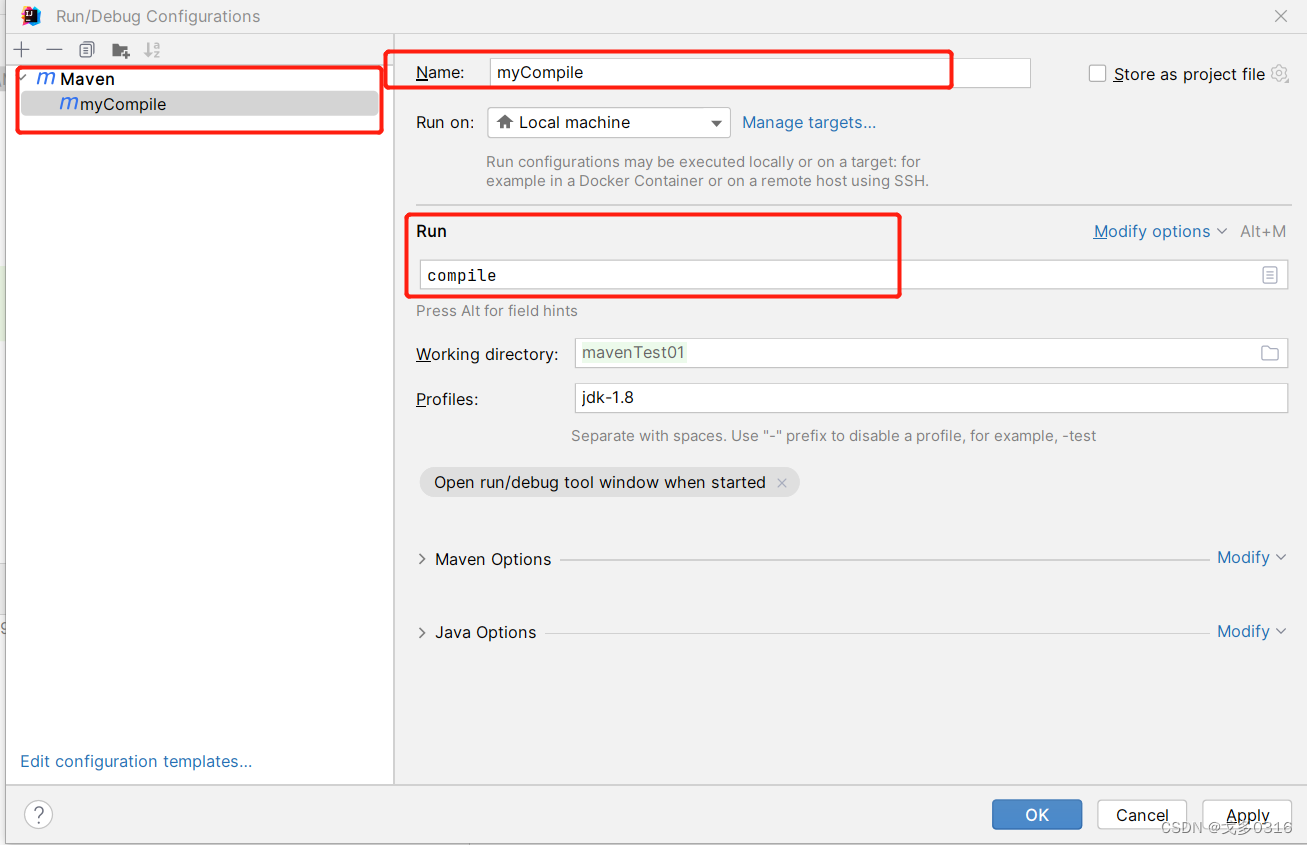
Task: Browse working directory folder icon
Action: point(1270,353)
